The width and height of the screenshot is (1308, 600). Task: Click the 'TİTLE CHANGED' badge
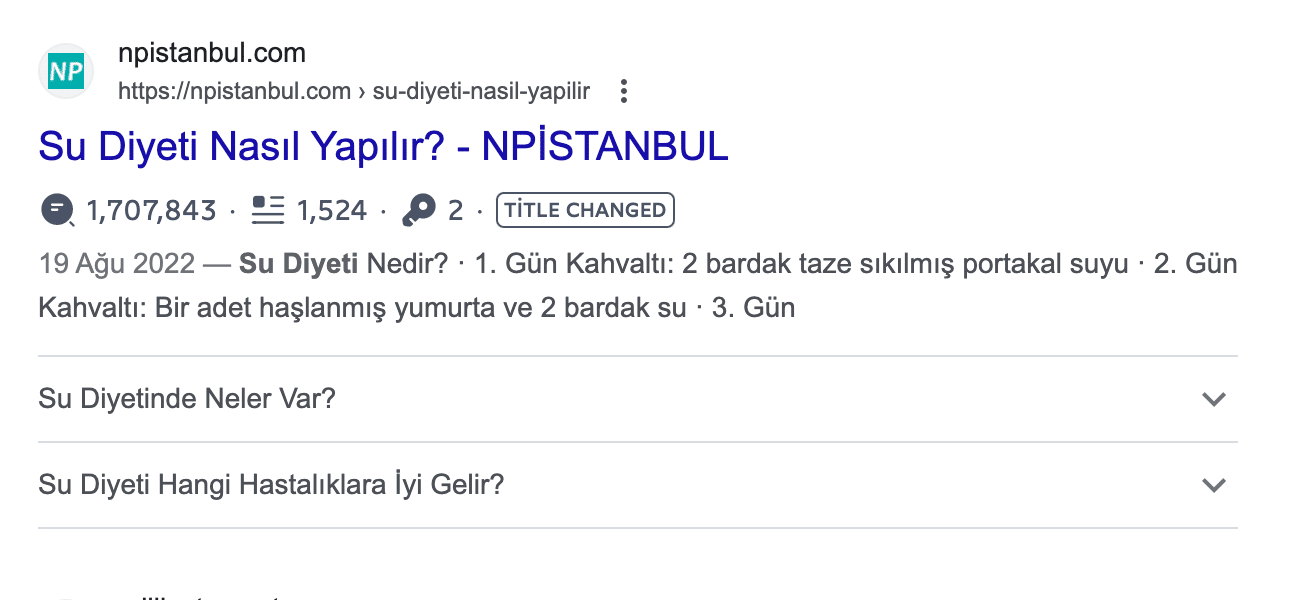coord(585,210)
